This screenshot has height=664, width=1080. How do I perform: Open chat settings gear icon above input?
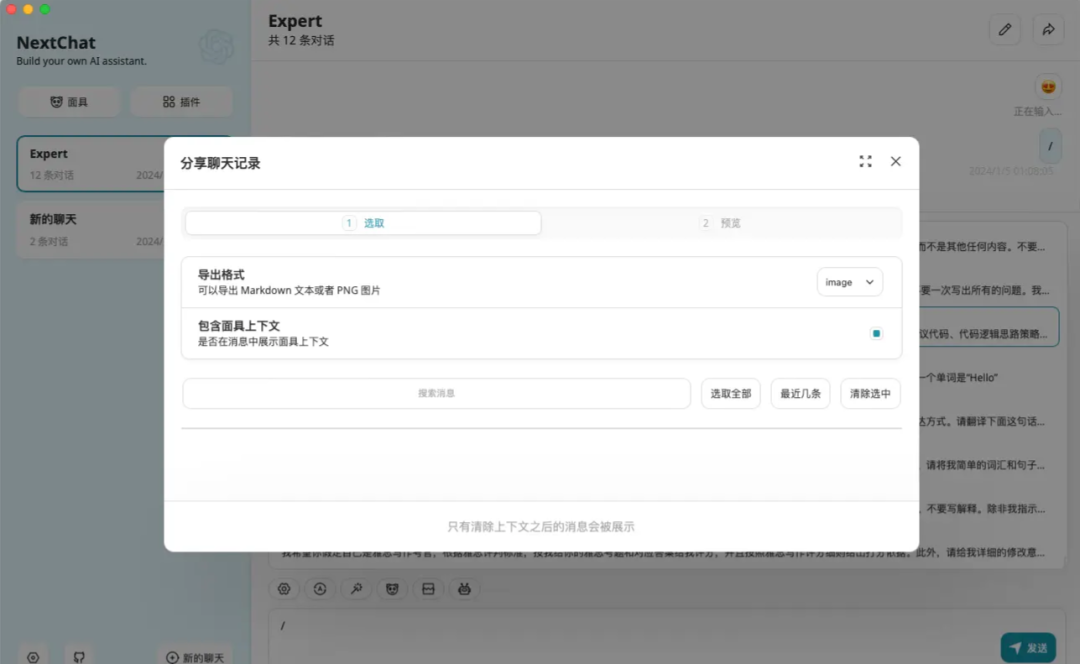(284, 589)
